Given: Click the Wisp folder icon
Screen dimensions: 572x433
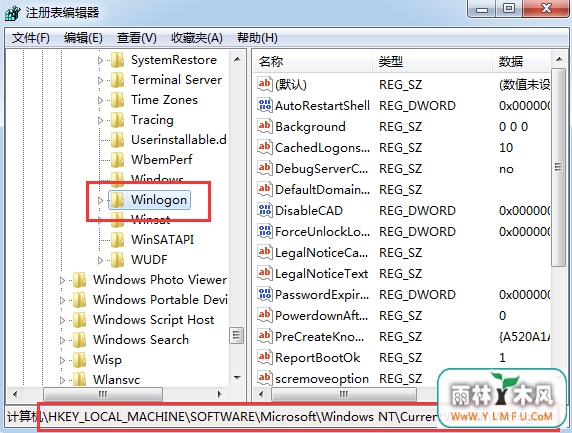Looking at the screenshot, I should click(79, 360).
